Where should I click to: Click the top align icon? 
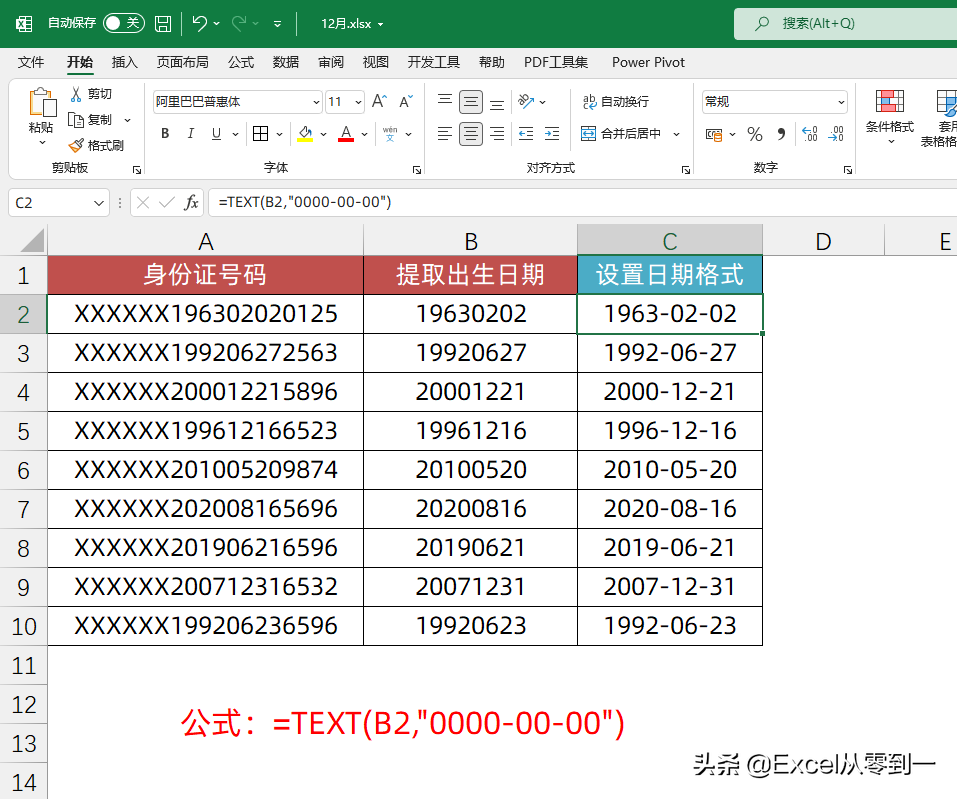(x=445, y=101)
